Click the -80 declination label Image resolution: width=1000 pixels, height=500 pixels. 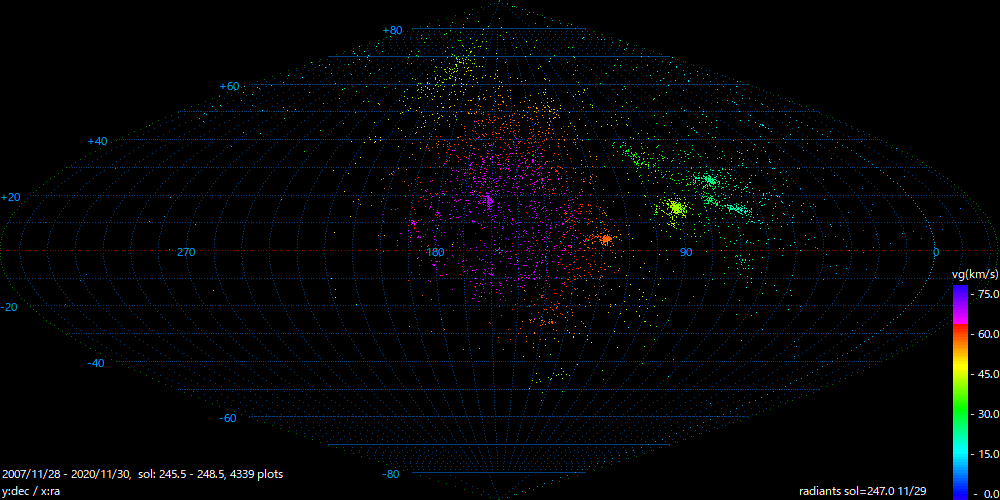tap(391, 474)
